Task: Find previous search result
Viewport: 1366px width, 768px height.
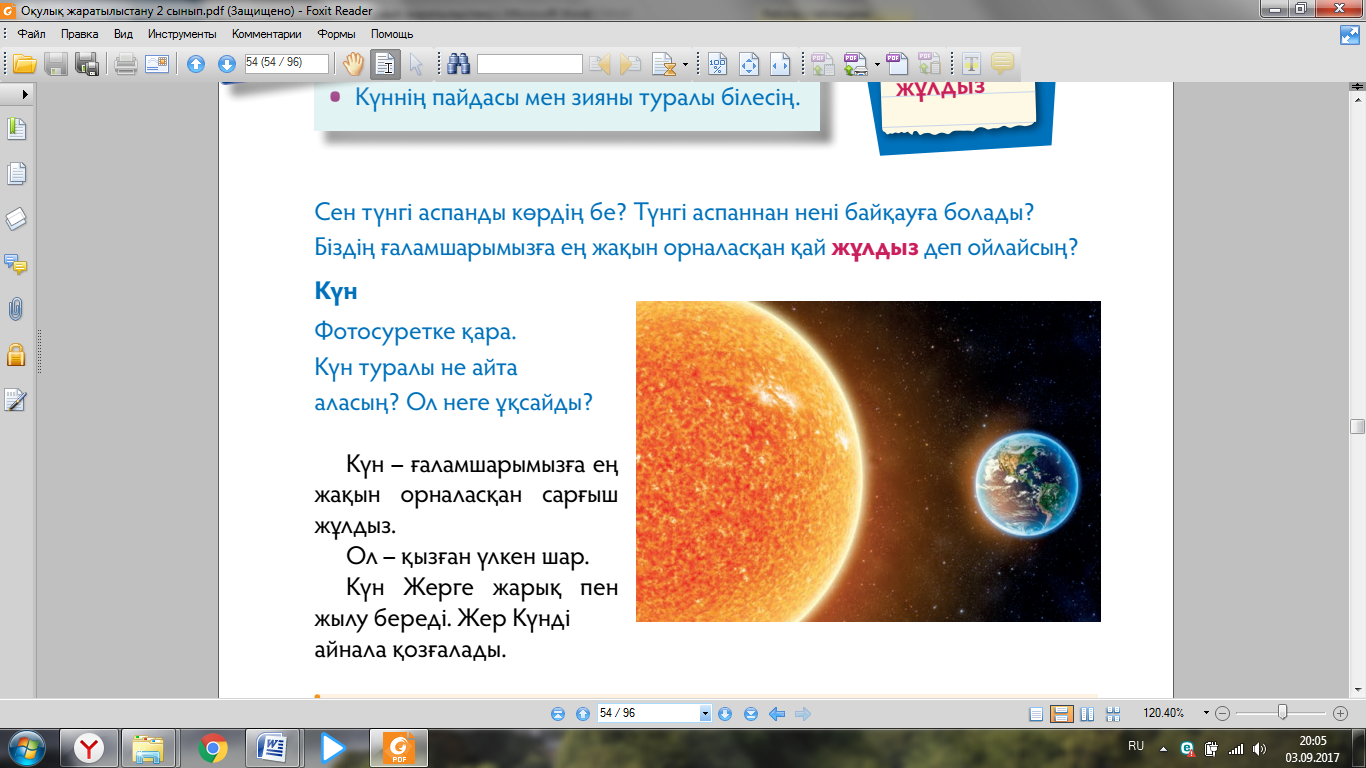Action: click(x=600, y=64)
